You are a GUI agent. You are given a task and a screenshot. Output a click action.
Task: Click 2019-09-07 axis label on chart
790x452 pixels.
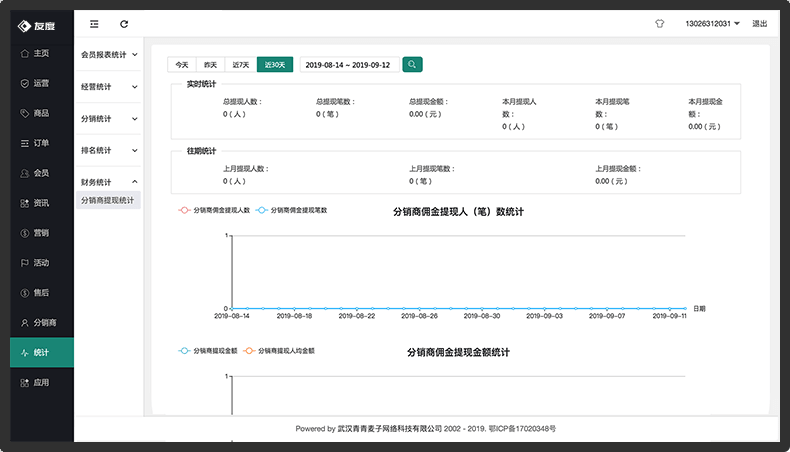click(x=607, y=316)
